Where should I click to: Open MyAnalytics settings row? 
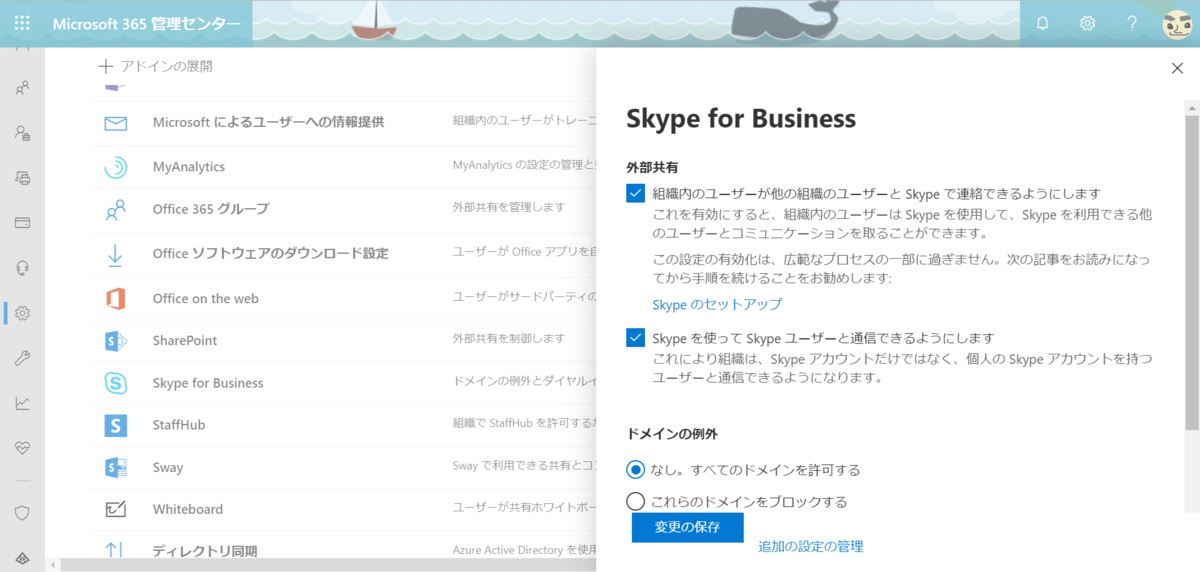pyautogui.click(x=342, y=166)
